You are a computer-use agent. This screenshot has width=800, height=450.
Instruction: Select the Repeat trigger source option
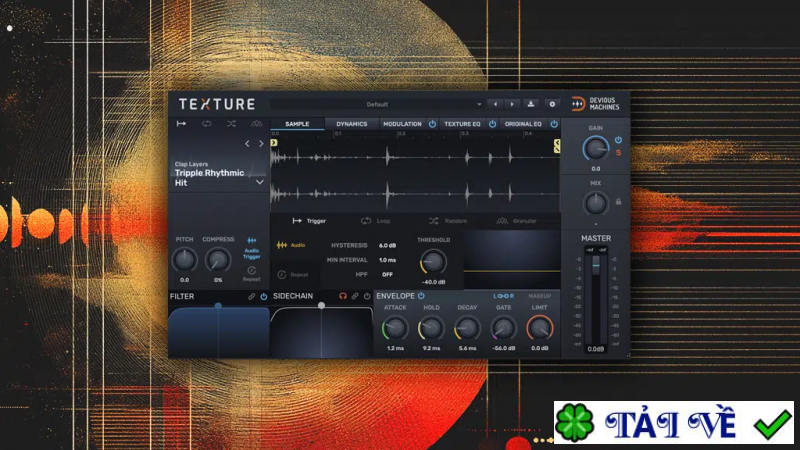pos(293,274)
